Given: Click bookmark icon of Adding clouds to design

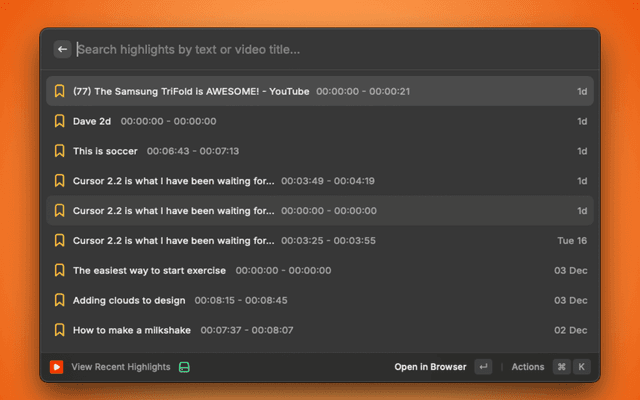Looking at the screenshot, I should 59,300.
